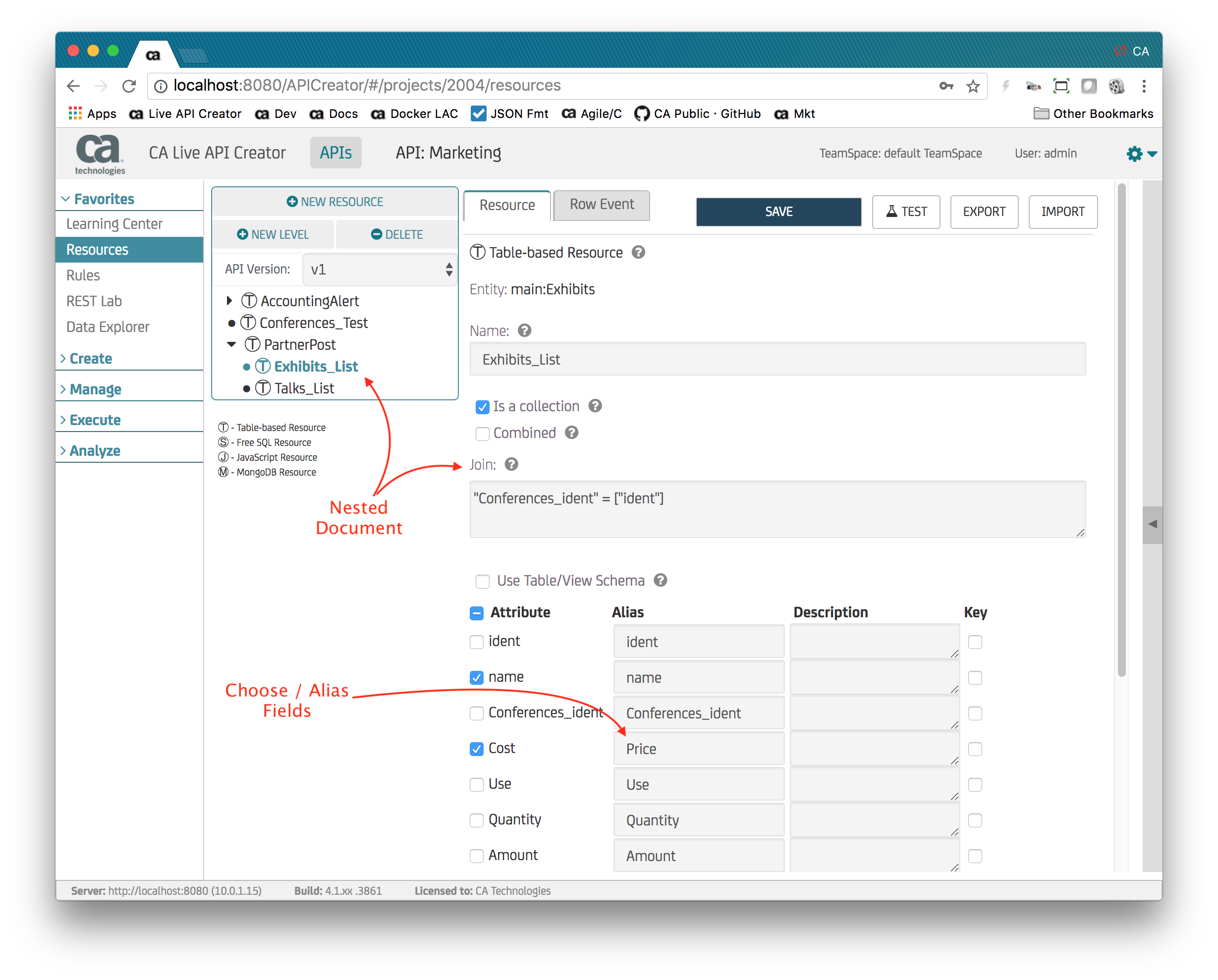Screen dimensions: 1218x980
Task: Open Rules in the sidebar
Action: 83,275
